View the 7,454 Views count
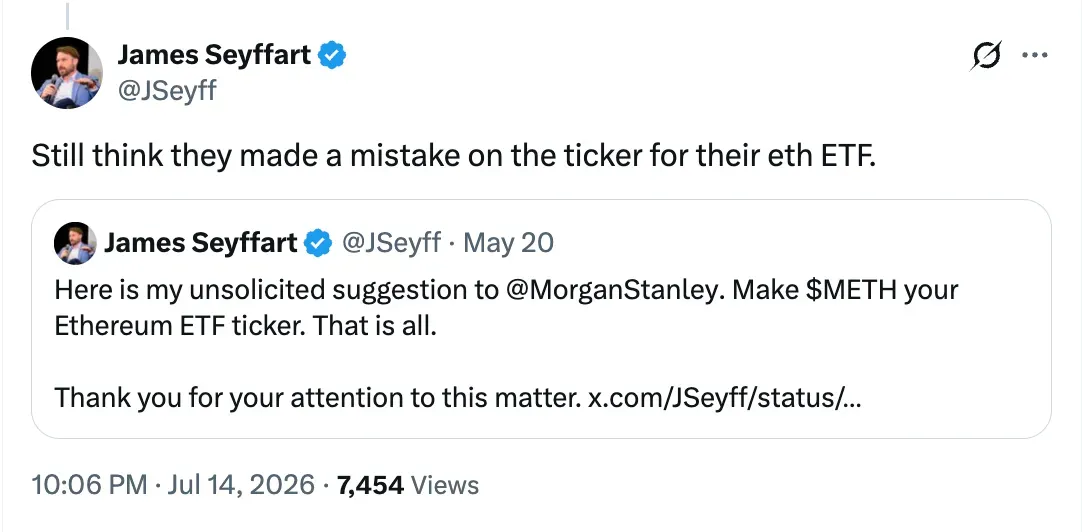The width and height of the screenshot is (1082, 532). coord(407,485)
